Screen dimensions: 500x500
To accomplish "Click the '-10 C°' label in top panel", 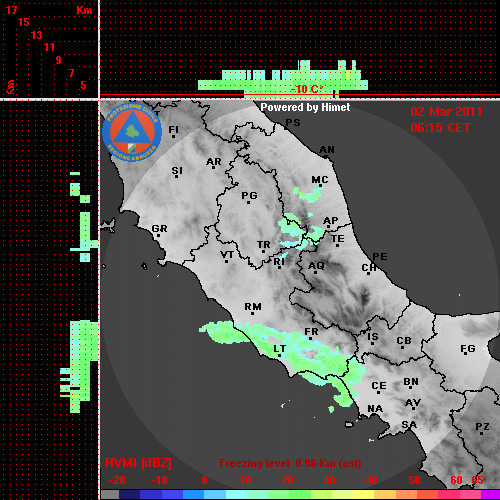I will click(x=306, y=89).
